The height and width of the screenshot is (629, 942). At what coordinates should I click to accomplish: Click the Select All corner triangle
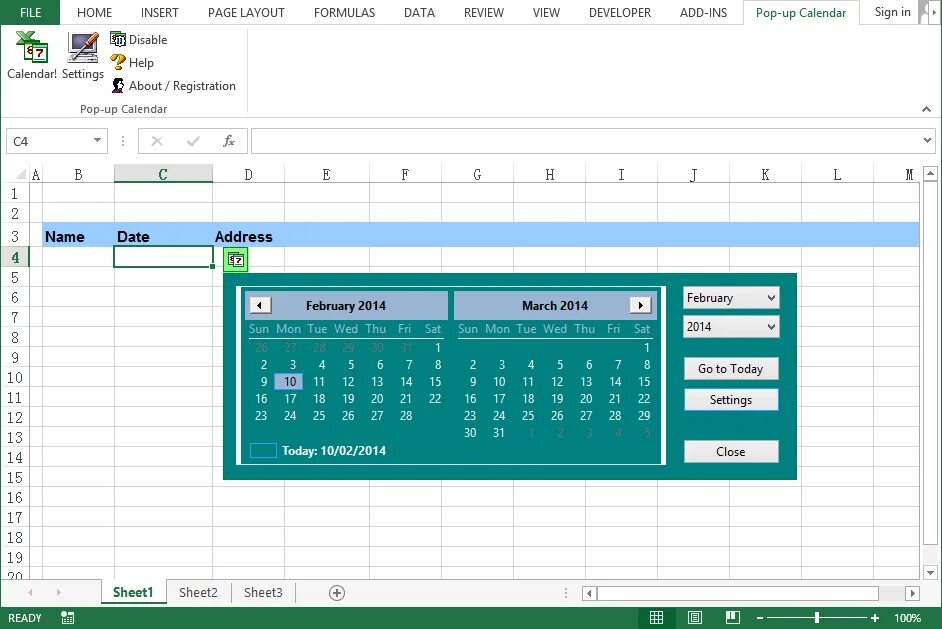pyautogui.click(x=21, y=174)
